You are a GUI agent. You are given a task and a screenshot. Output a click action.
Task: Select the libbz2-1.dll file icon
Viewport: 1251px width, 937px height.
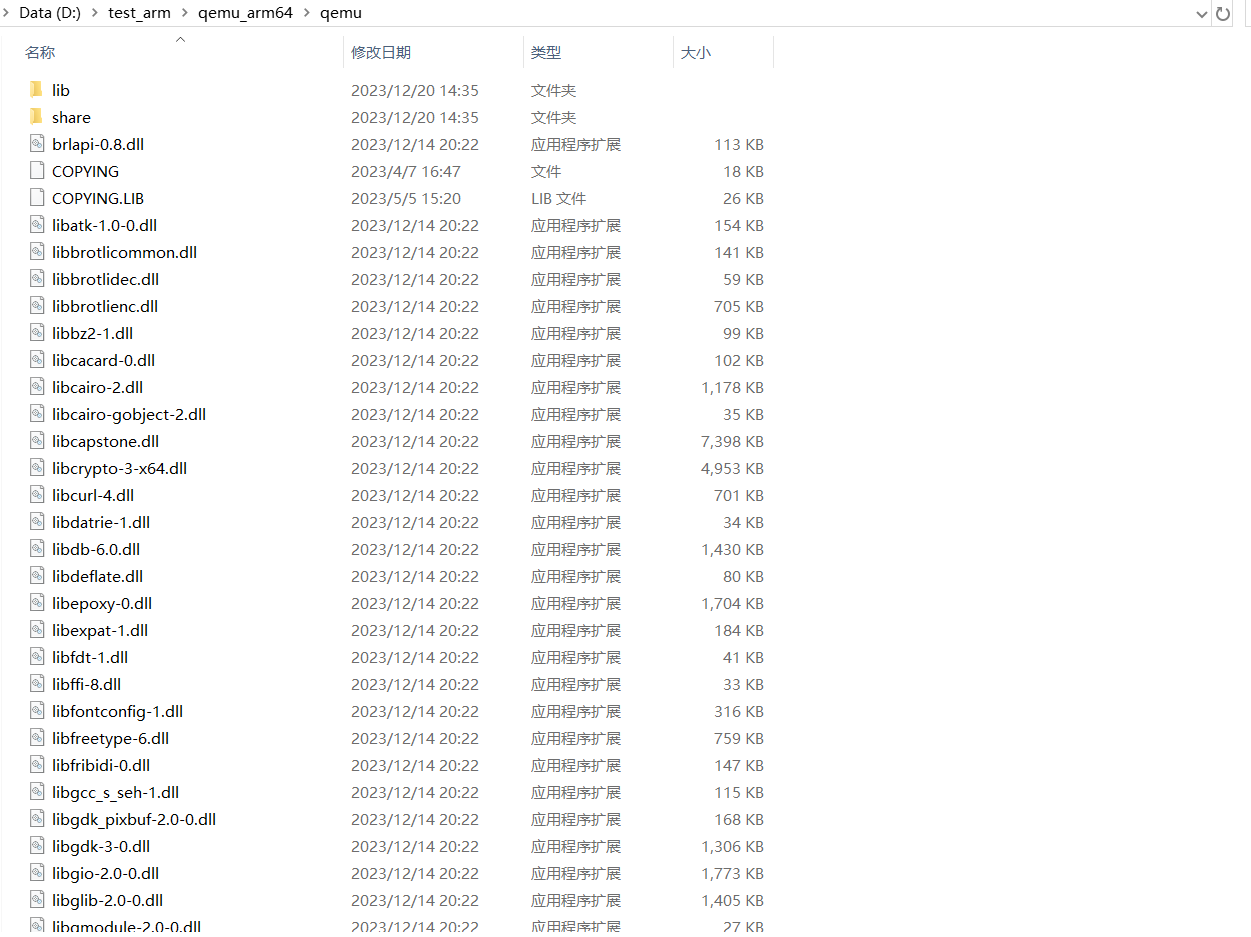[37, 333]
